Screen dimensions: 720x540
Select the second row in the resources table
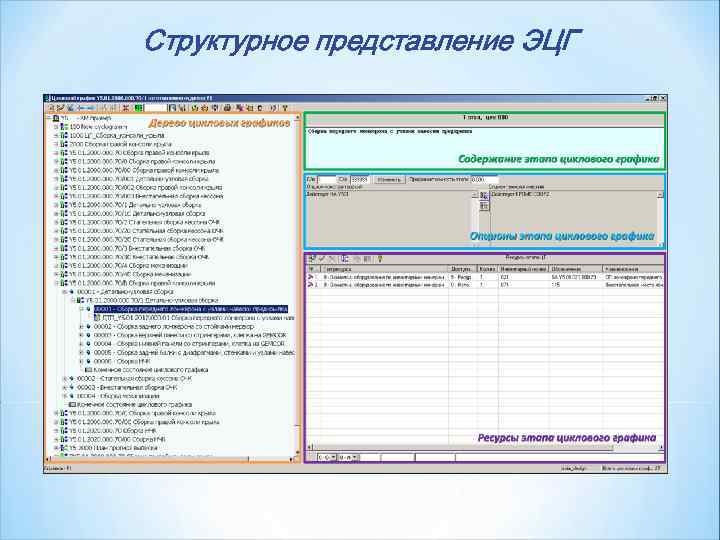485,285
